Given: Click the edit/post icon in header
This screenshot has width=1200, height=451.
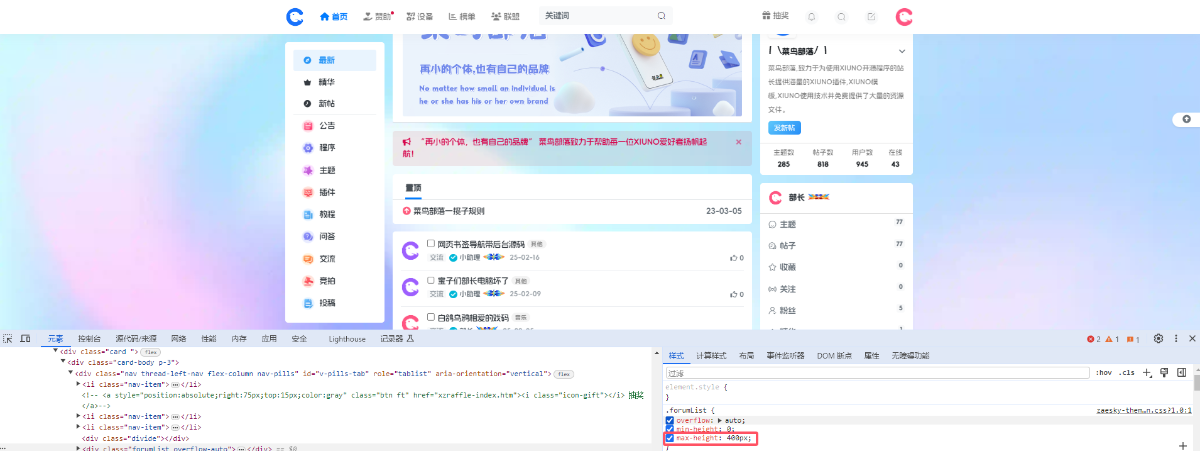Looking at the screenshot, I should click(871, 16).
